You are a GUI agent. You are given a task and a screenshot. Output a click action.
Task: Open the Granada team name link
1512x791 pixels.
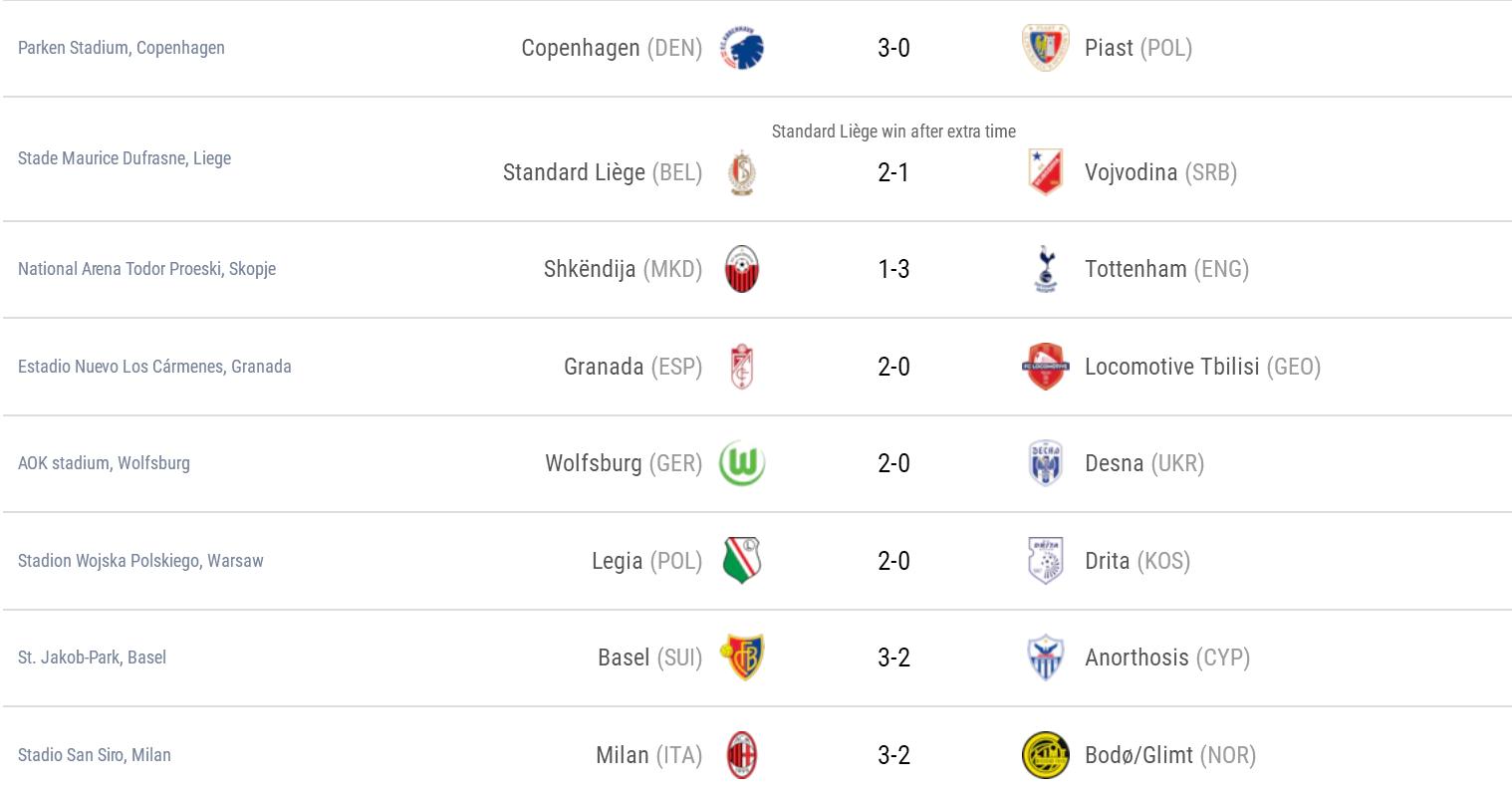[604, 367]
